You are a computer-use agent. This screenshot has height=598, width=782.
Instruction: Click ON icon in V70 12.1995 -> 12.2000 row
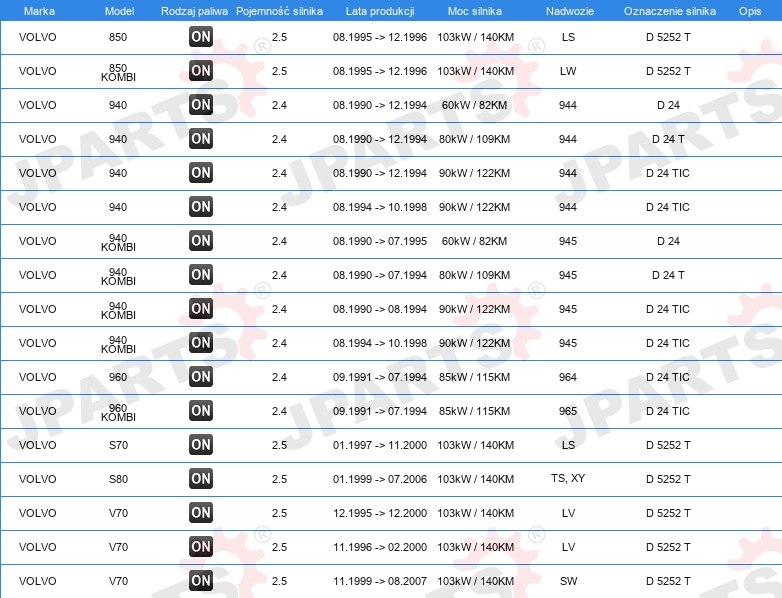(x=201, y=513)
